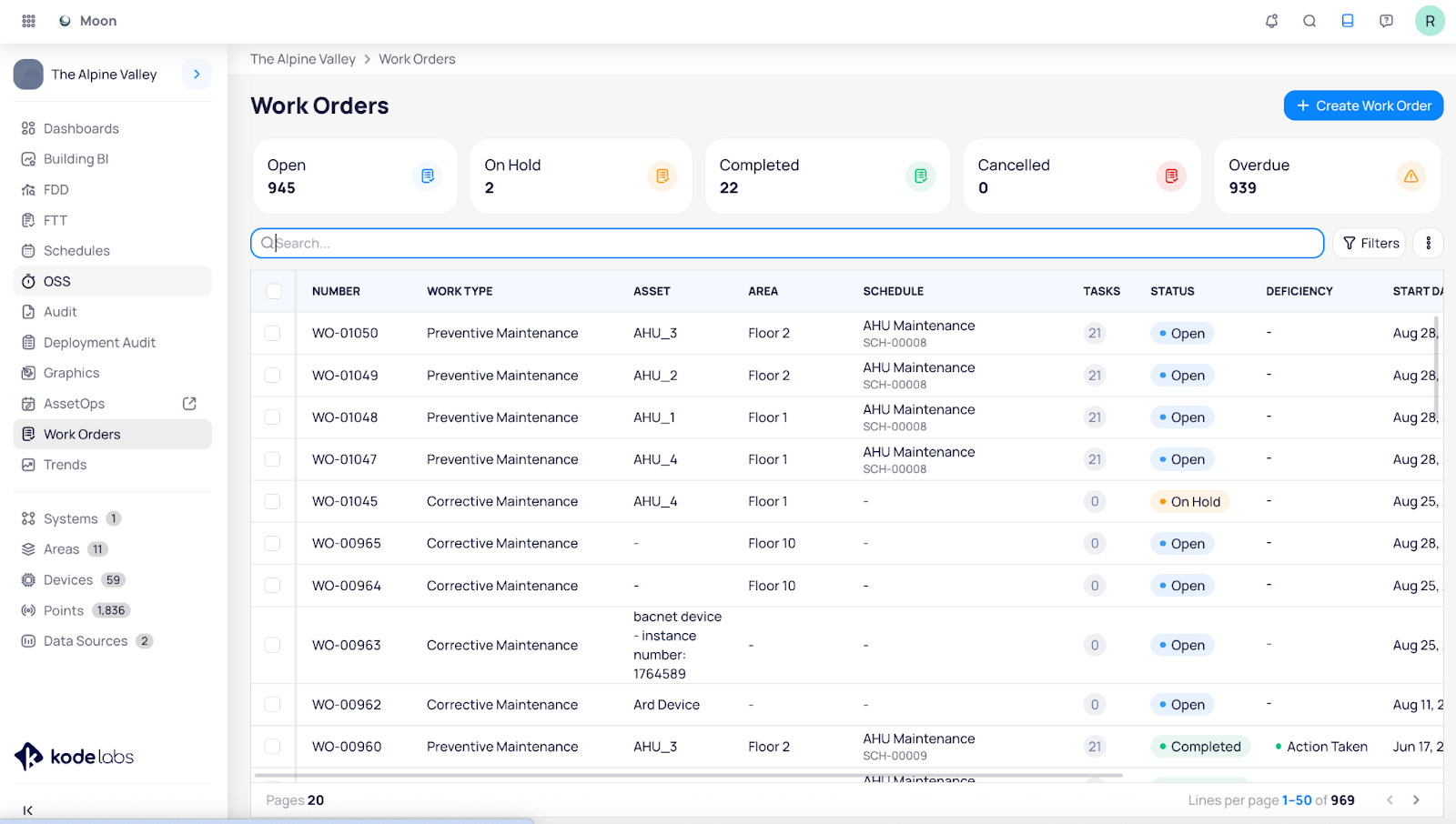Open Devices in the sidebar
Screen dimensions: 1456x824
click(113, 580)
